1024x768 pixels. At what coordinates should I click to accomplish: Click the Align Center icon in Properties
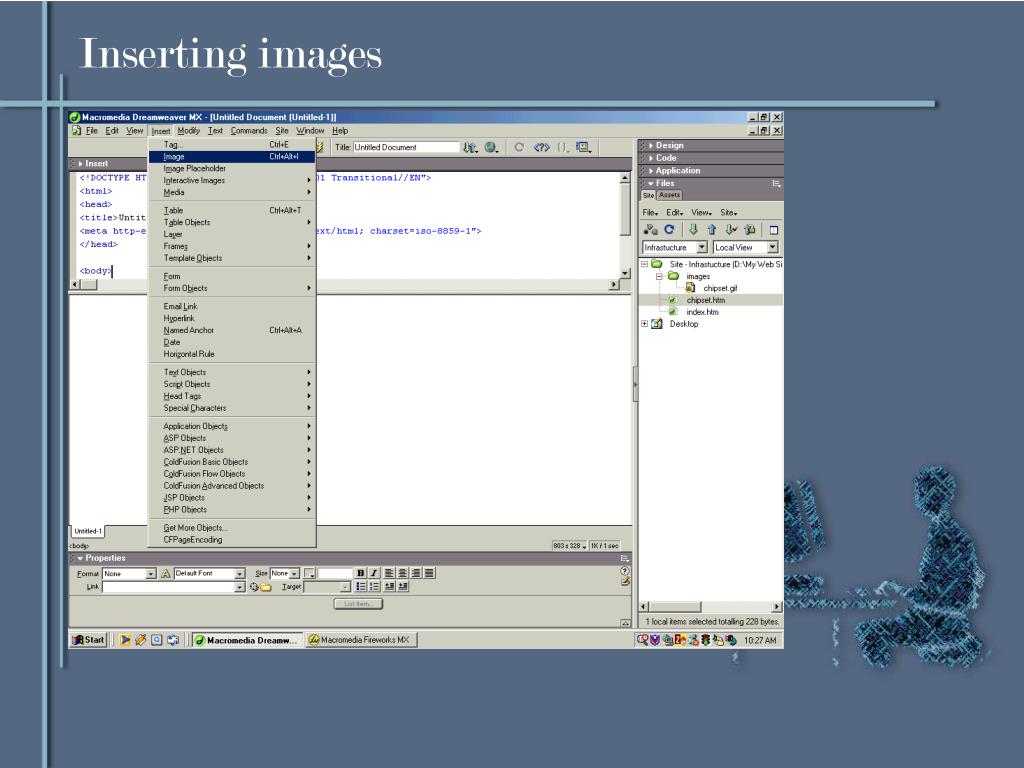point(403,573)
